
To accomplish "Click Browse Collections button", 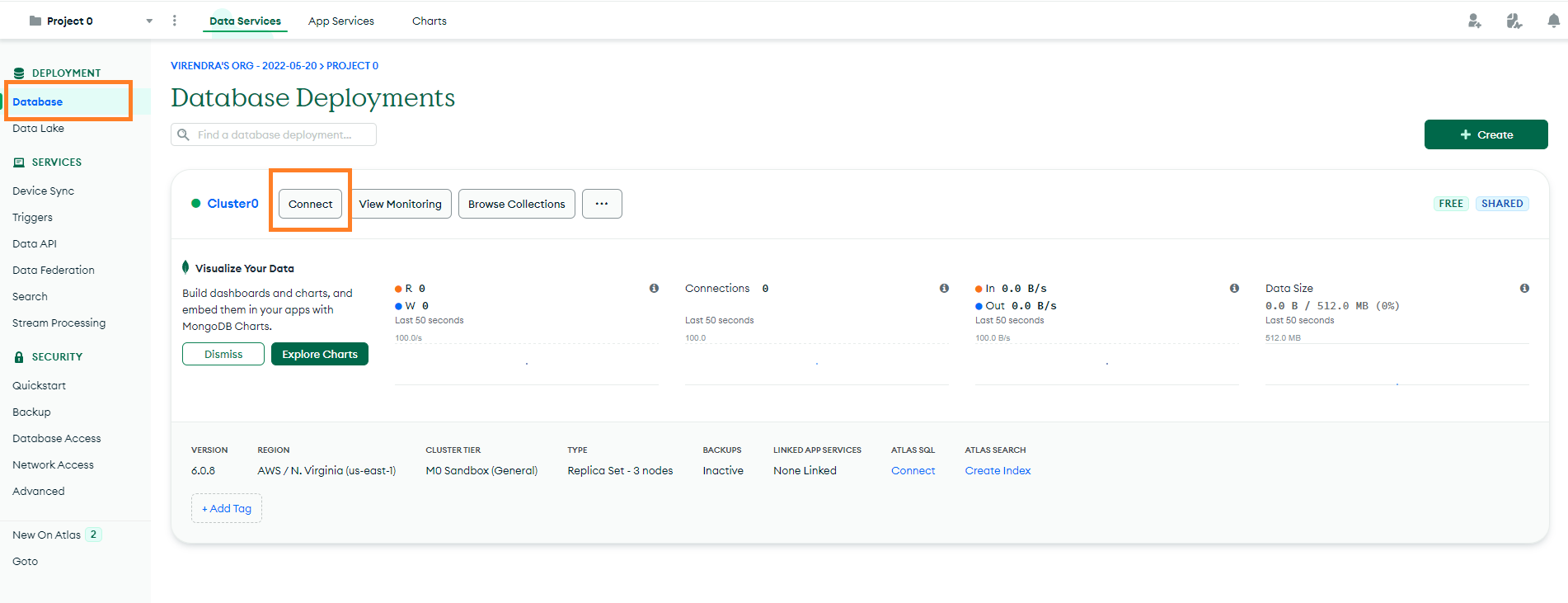I will 516,204.
